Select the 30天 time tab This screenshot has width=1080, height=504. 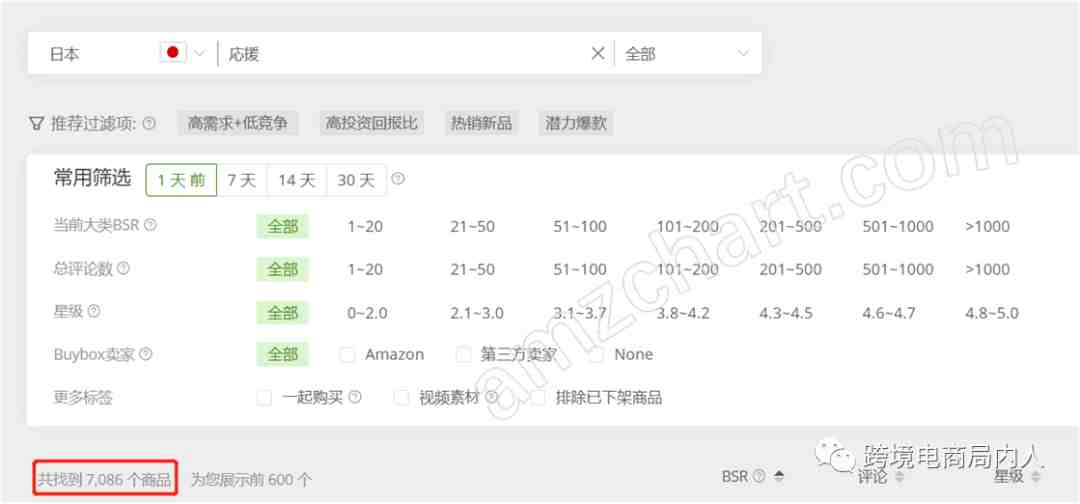(356, 180)
